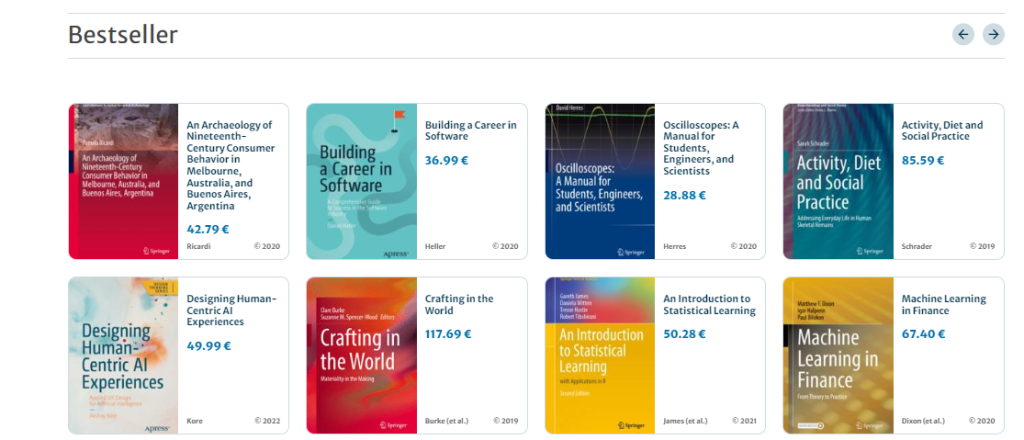Select the 36.99 € price

point(447,160)
